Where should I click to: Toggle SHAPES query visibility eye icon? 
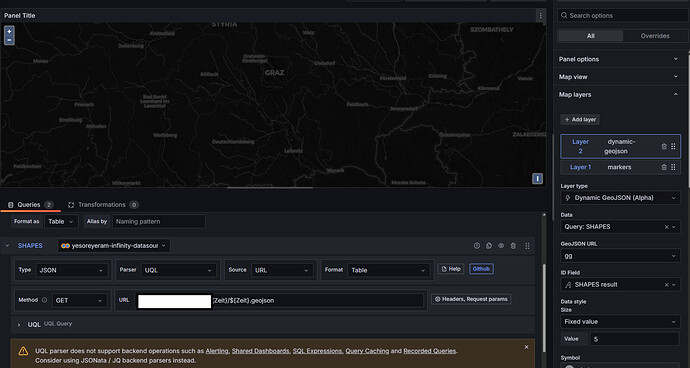pos(501,246)
